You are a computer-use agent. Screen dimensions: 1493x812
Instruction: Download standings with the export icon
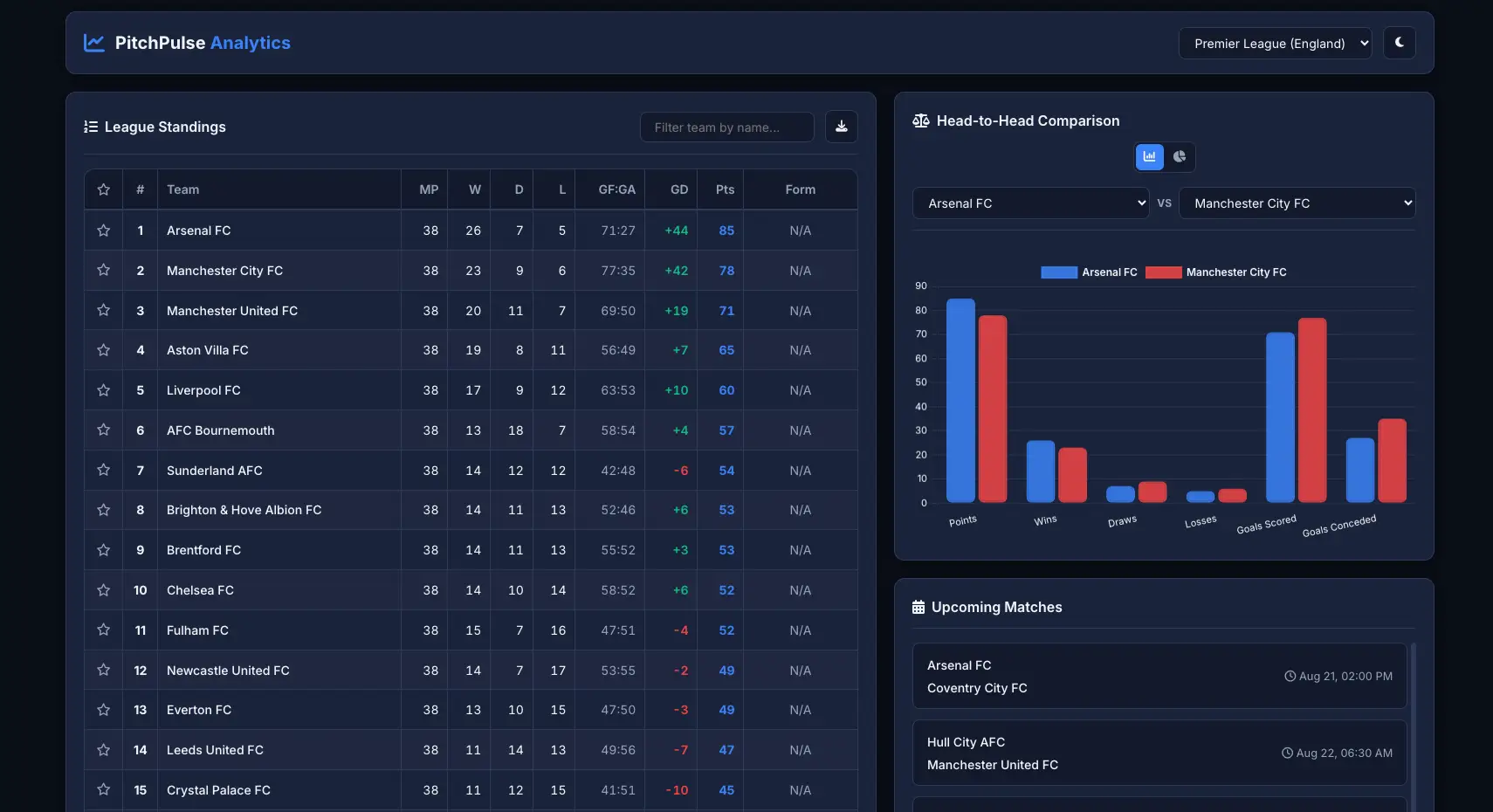[842, 127]
